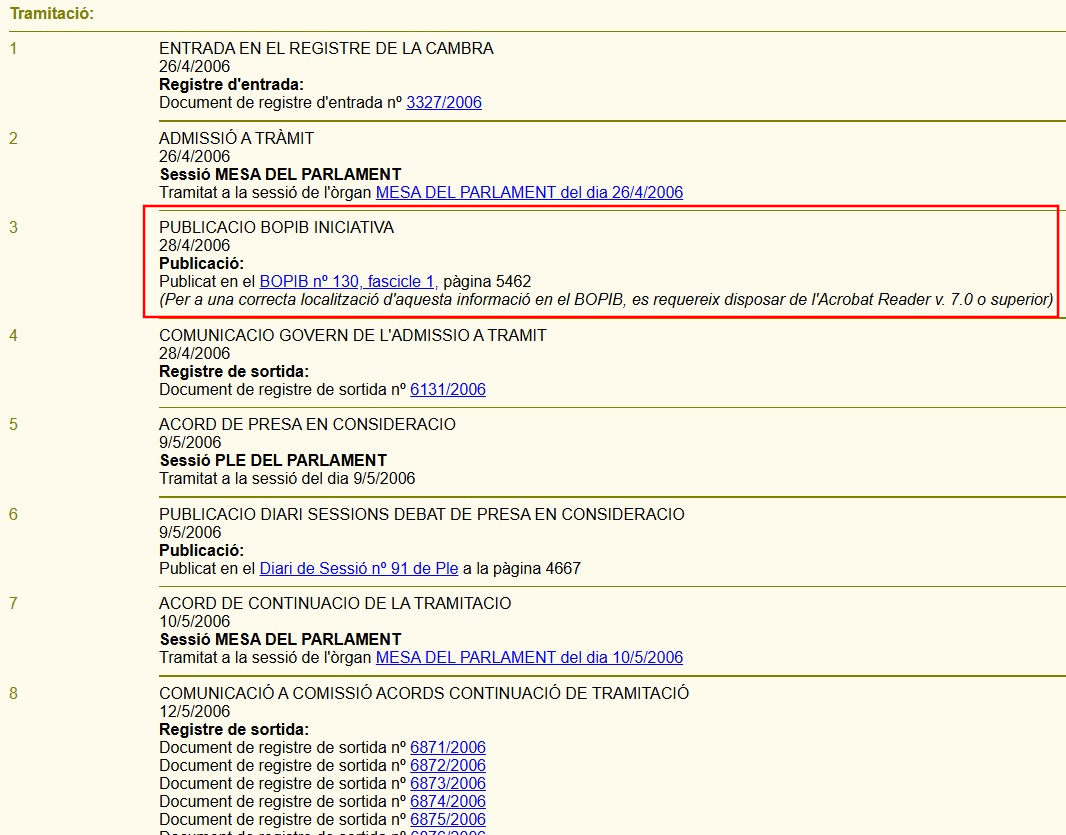Viewport: 1066px width, 835px height.
Task: View exit registry document 6873/2006
Action: tap(448, 783)
